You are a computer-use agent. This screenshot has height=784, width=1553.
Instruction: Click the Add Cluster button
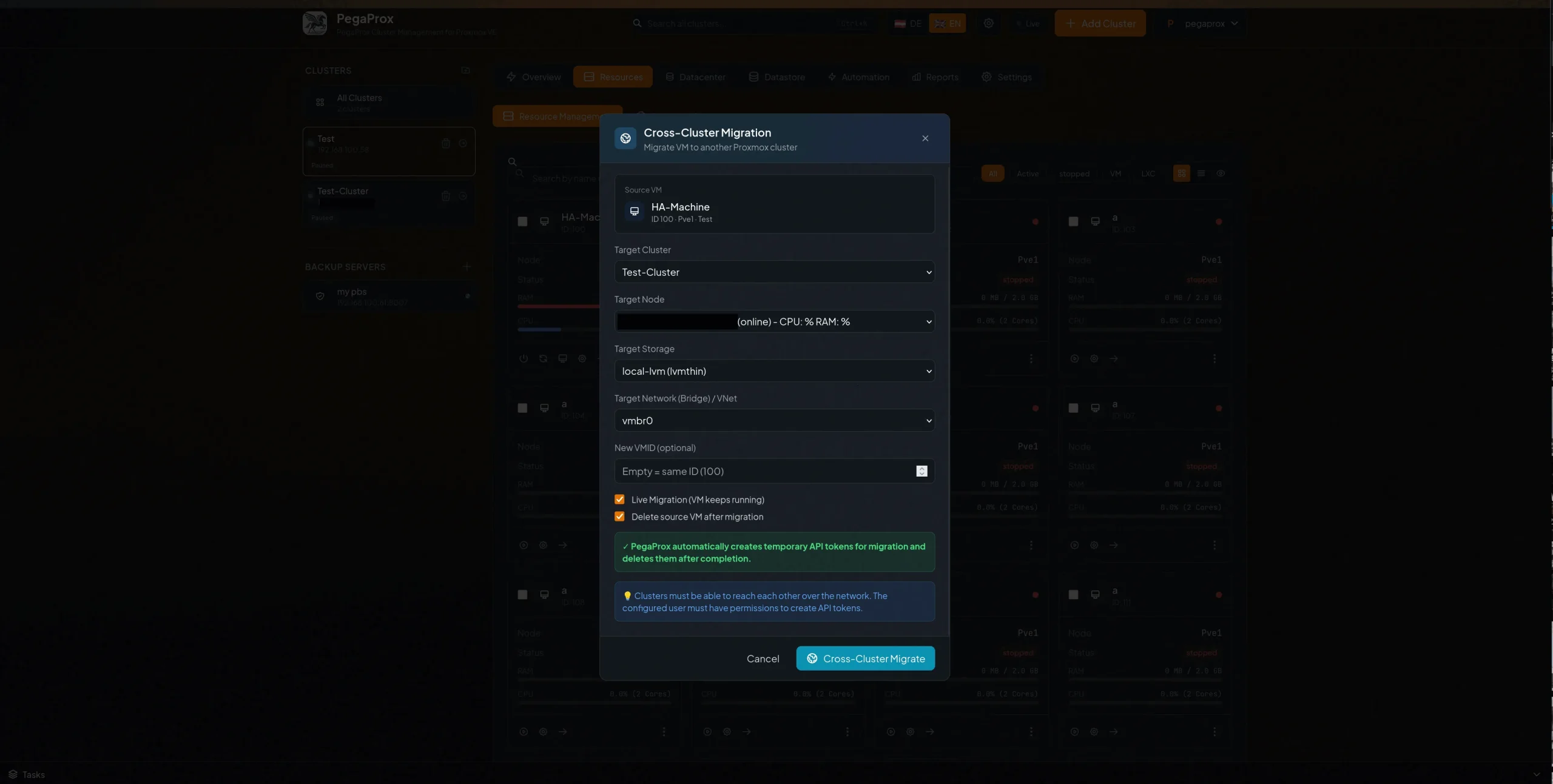pyautogui.click(x=1100, y=24)
